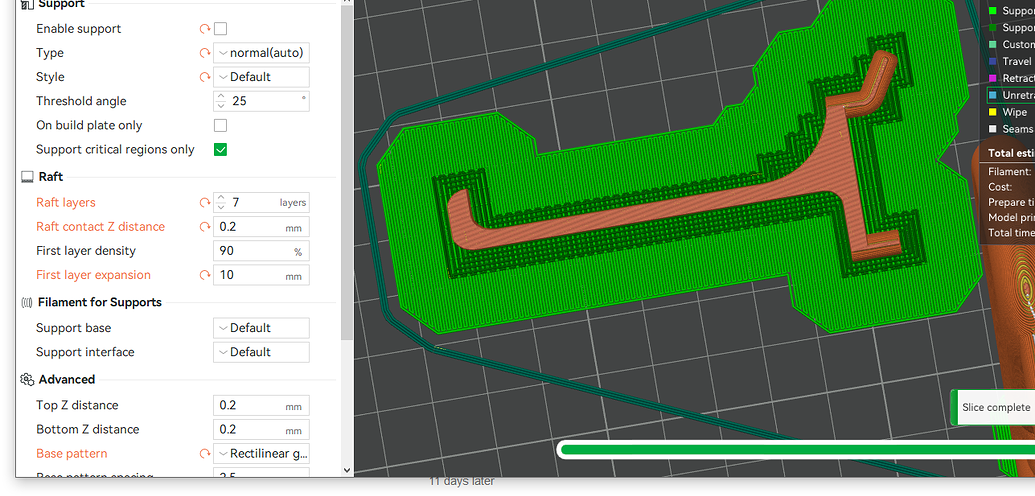Tick the Enable support checkbox
This screenshot has width=1035, height=496.
pyautogui.click(x=220, y=28)
